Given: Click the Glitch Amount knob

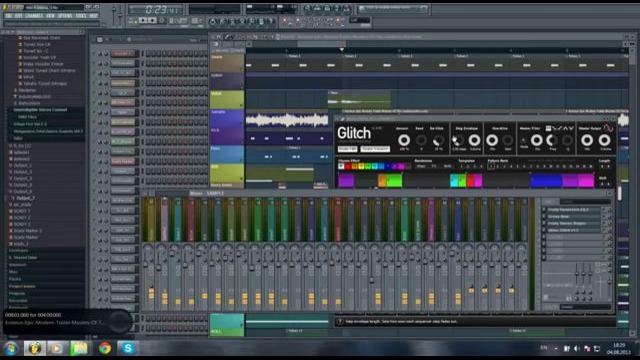Looking at the screenshot, I should 404,140.
